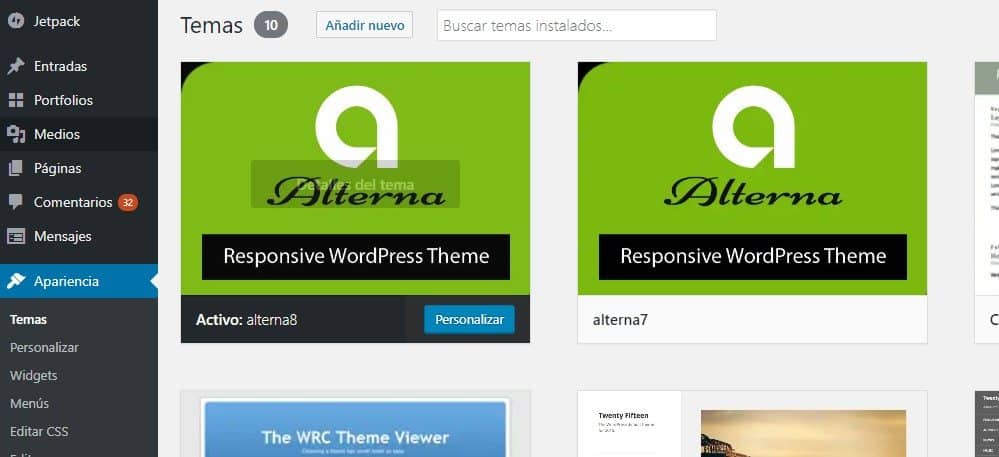Viewport: 999px width, 457px height.
Task: Open the Editar CSS submenu item
Action: (x=39, y=432)
